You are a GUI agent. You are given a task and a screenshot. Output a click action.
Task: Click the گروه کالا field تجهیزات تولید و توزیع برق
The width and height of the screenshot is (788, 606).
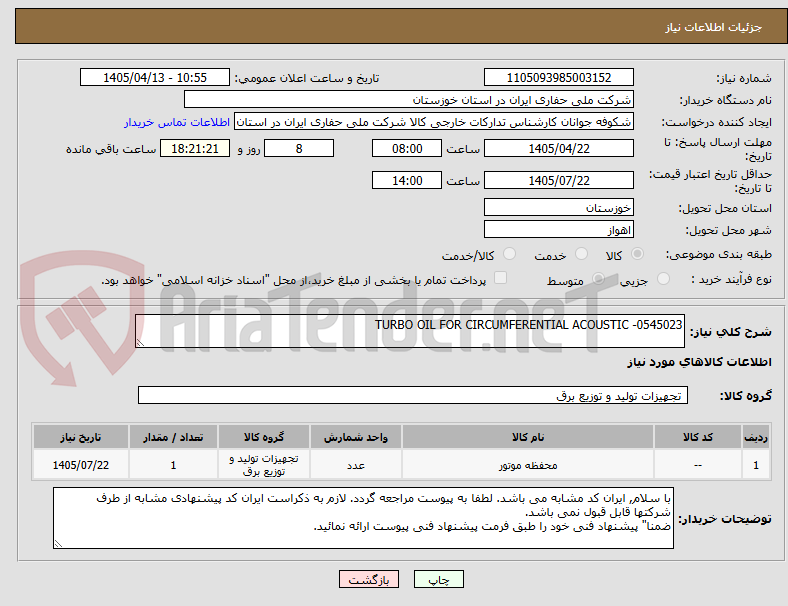pos(413,395)
